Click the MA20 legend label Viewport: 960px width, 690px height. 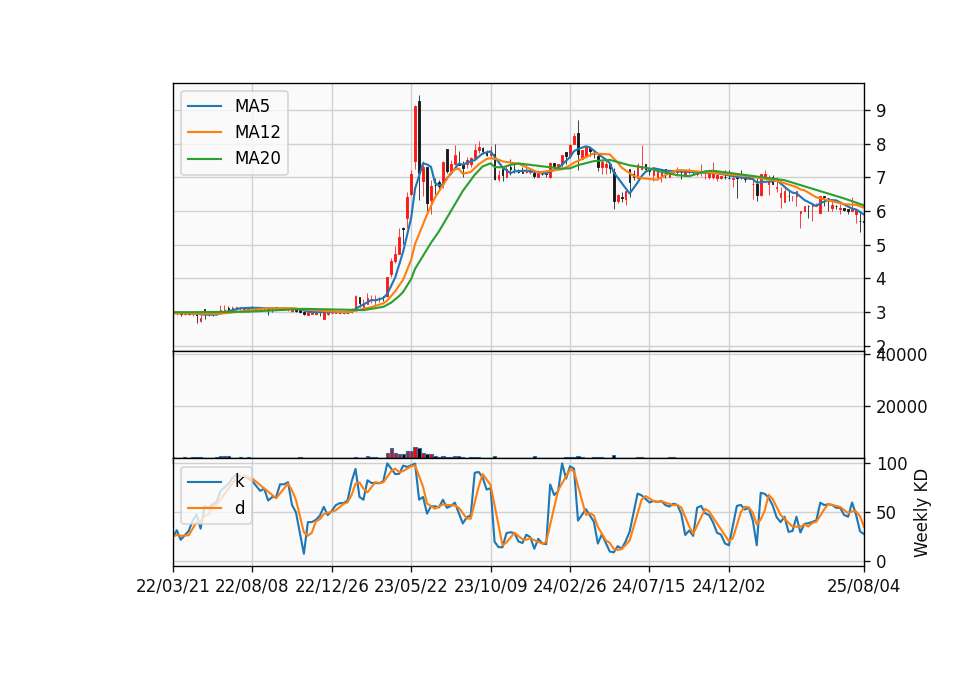(x=257, y=159)
